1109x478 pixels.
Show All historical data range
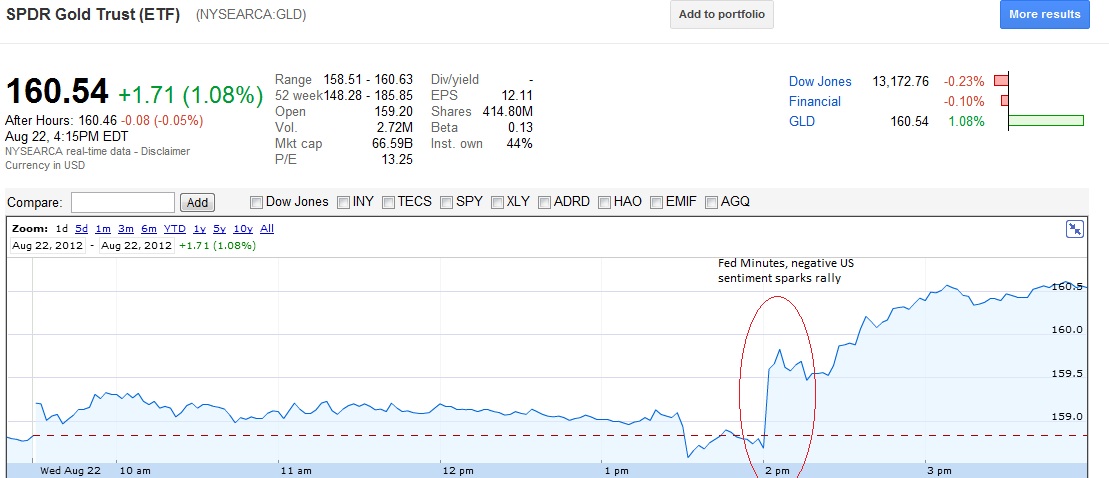267,228
